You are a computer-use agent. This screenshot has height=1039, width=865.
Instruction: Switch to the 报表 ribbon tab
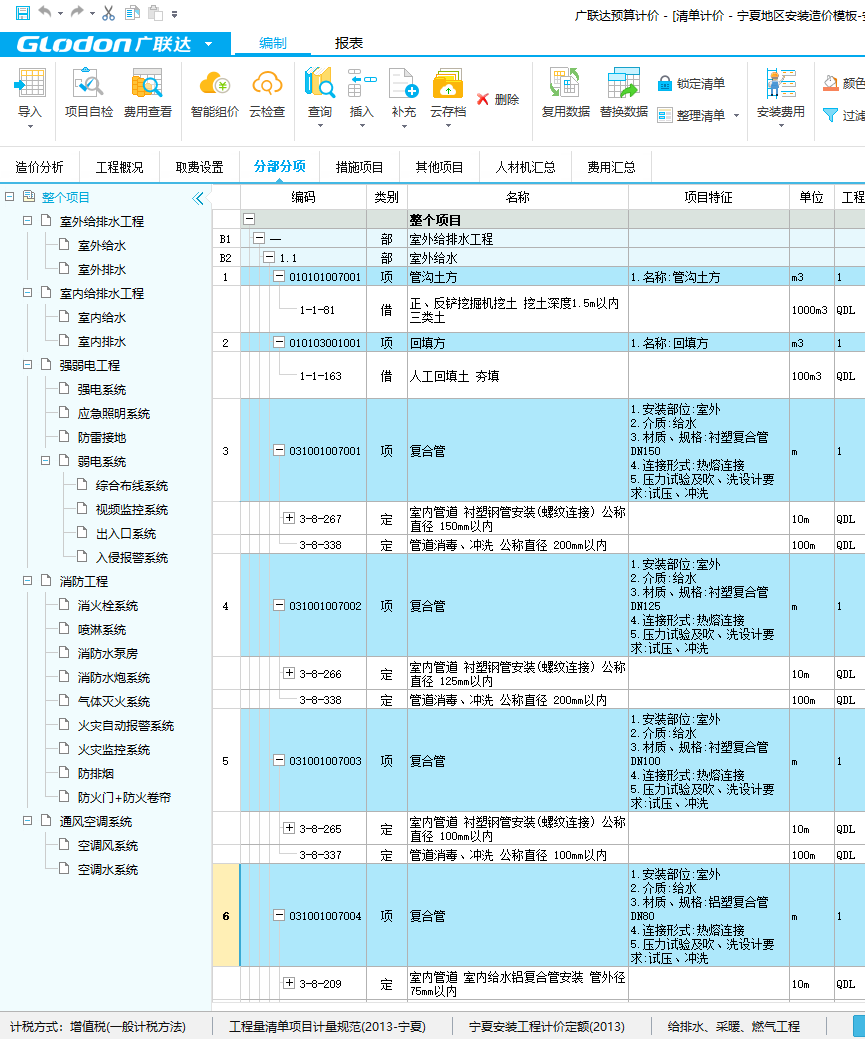(349, 43)
